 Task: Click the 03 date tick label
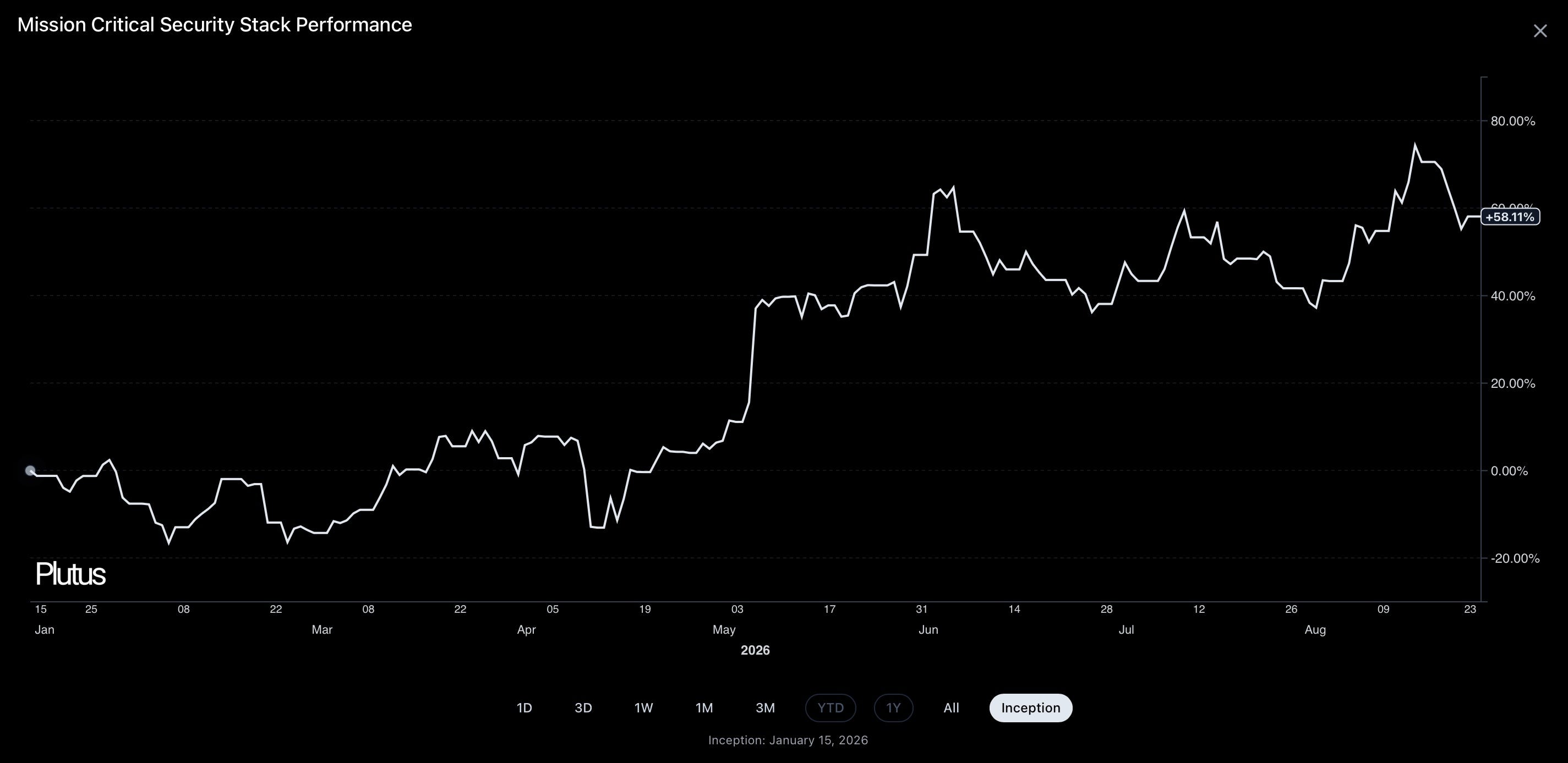coord(737,609)
